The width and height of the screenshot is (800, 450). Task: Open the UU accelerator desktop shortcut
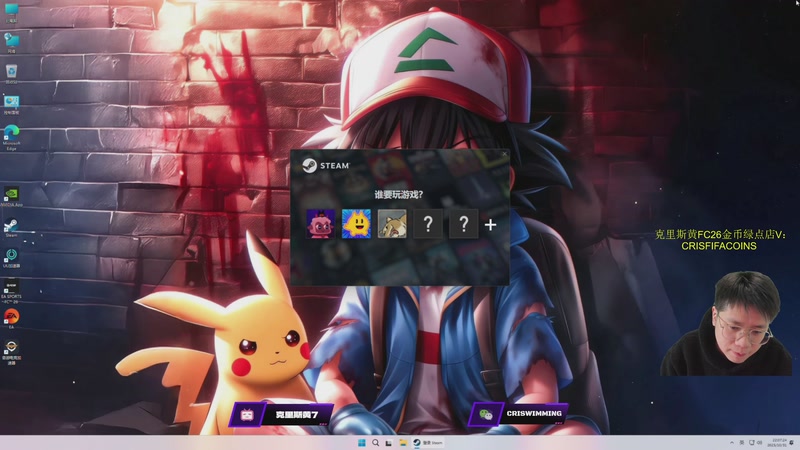(11, 258)
